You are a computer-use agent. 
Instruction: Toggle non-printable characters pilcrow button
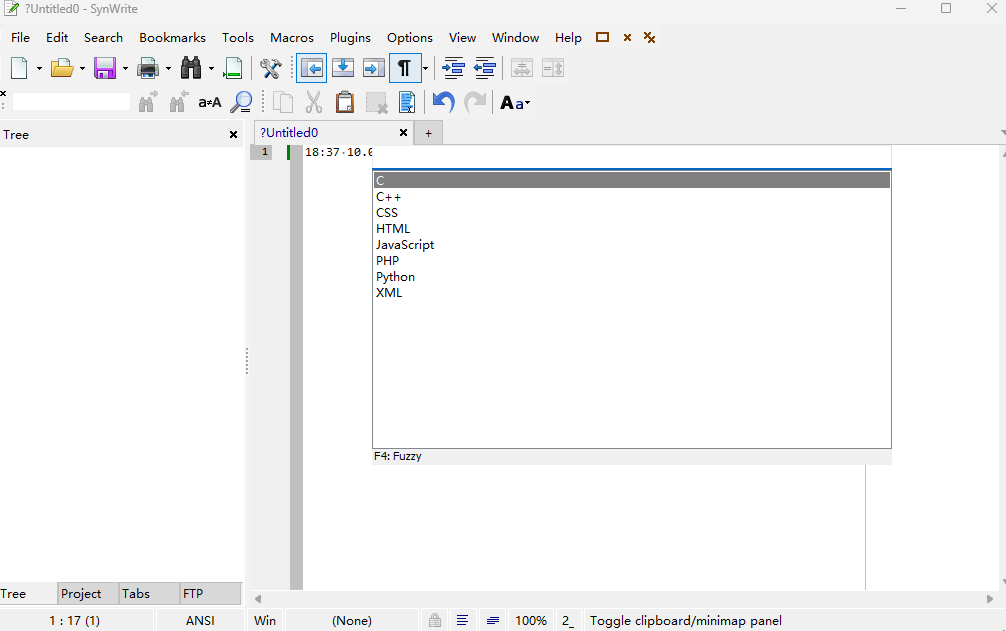(405, 68)
